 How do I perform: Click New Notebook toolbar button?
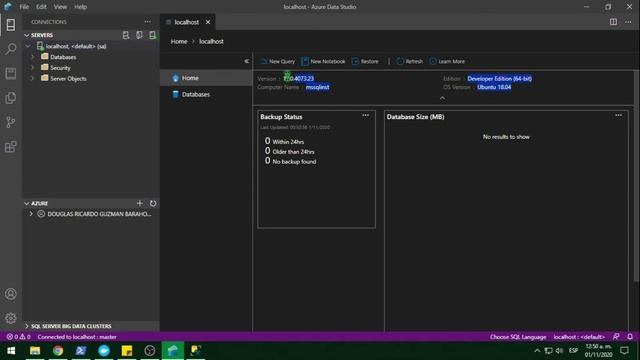(323, 61)
